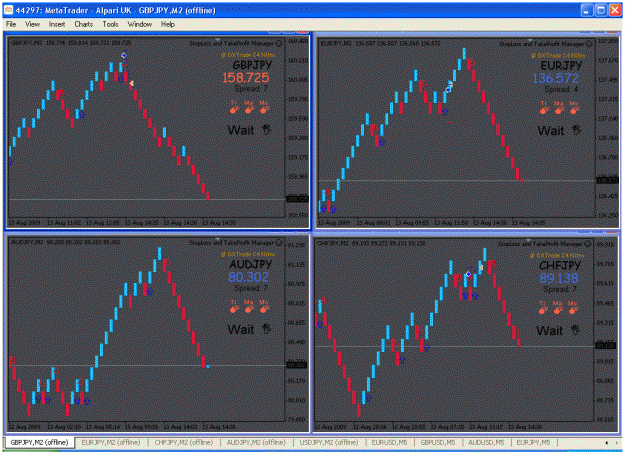Viewport: 625px width, 452px height.
Task: Click the current price label on GBPJPY axis
Action: click(298, 199)
